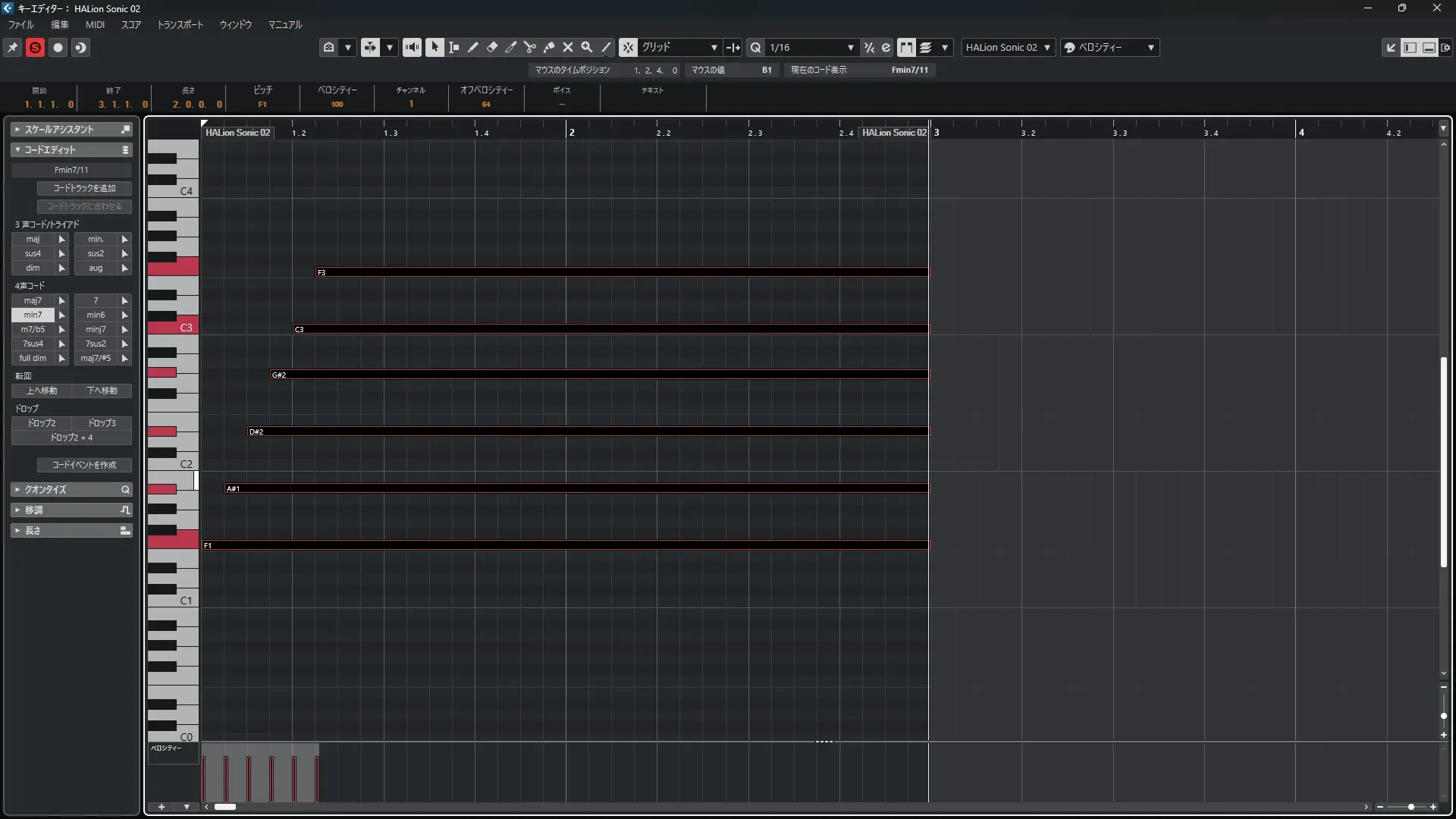Toggle the Solo editor button
The width and height of the screenshot is (1456, 819).
(35, 47)
